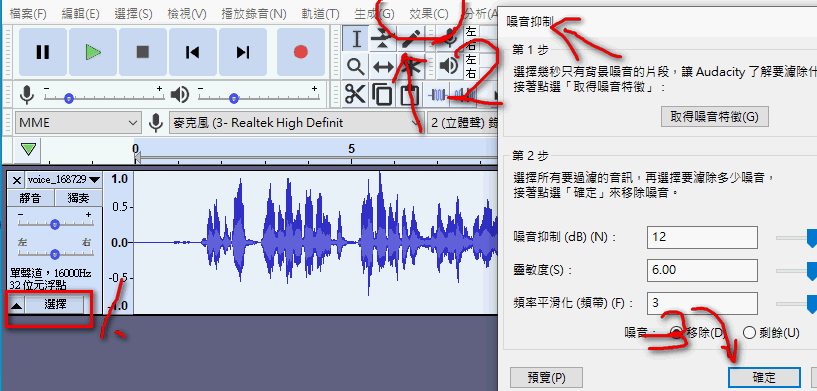Mute the track using 靜音
The image size is (817, 391).
point(32,198)
